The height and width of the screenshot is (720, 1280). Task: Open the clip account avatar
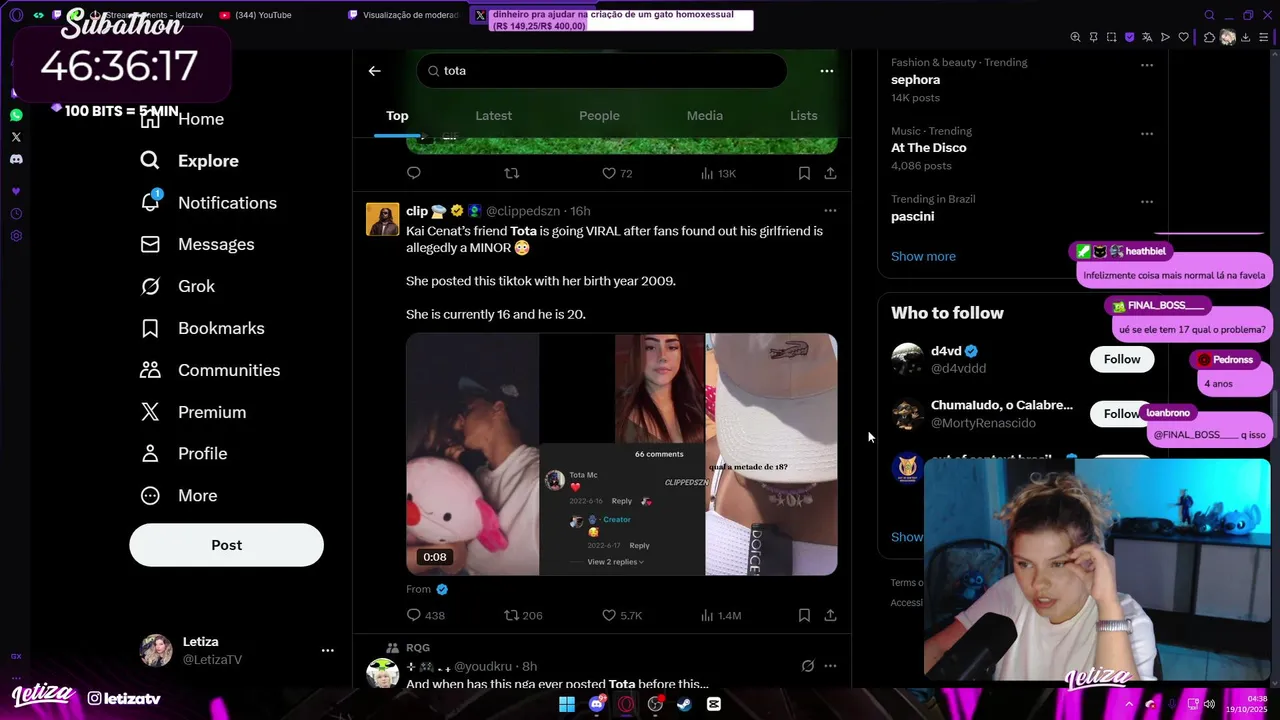[382, 219]
